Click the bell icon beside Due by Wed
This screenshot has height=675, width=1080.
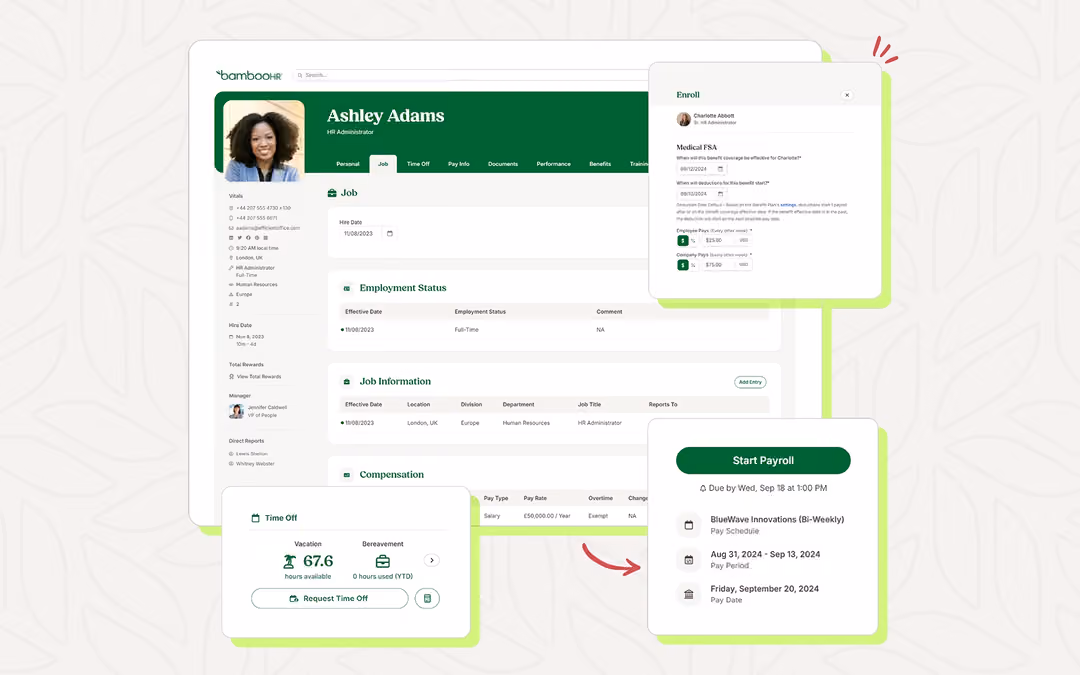coord(703,488)
